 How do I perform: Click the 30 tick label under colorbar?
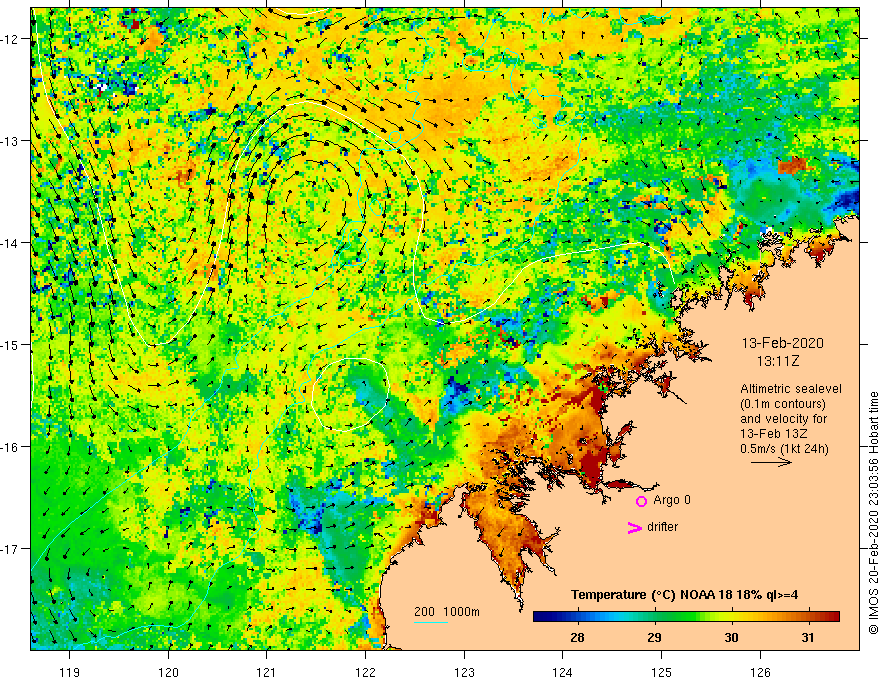click(731, 637)
